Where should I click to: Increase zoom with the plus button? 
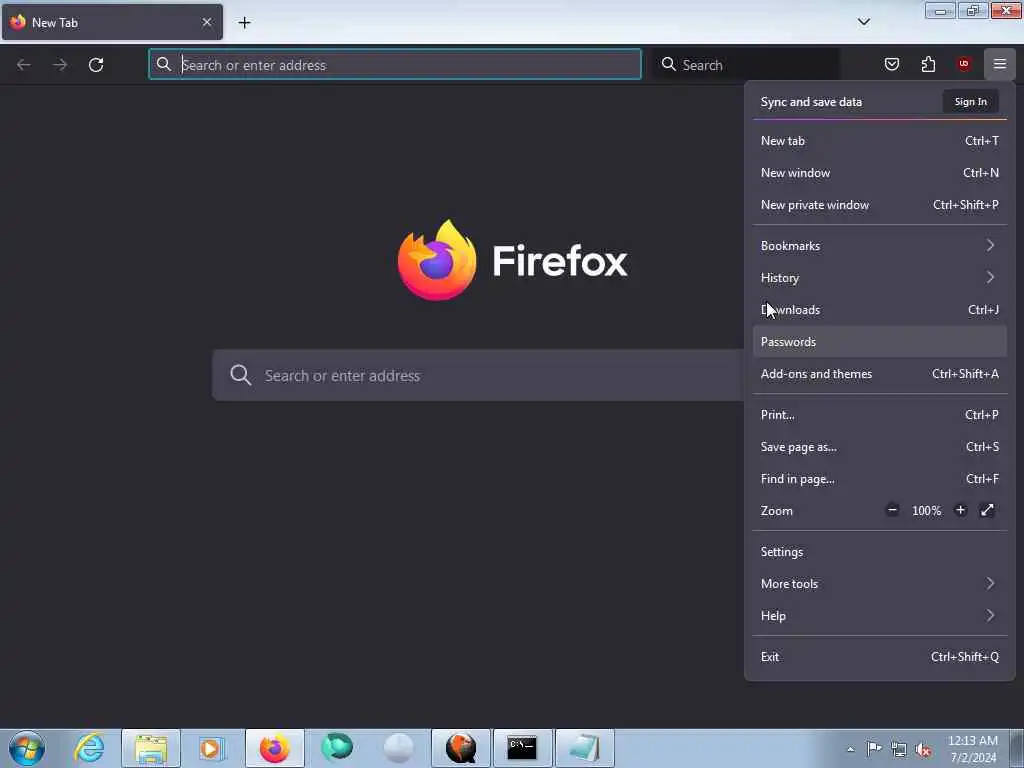point(960,510)
